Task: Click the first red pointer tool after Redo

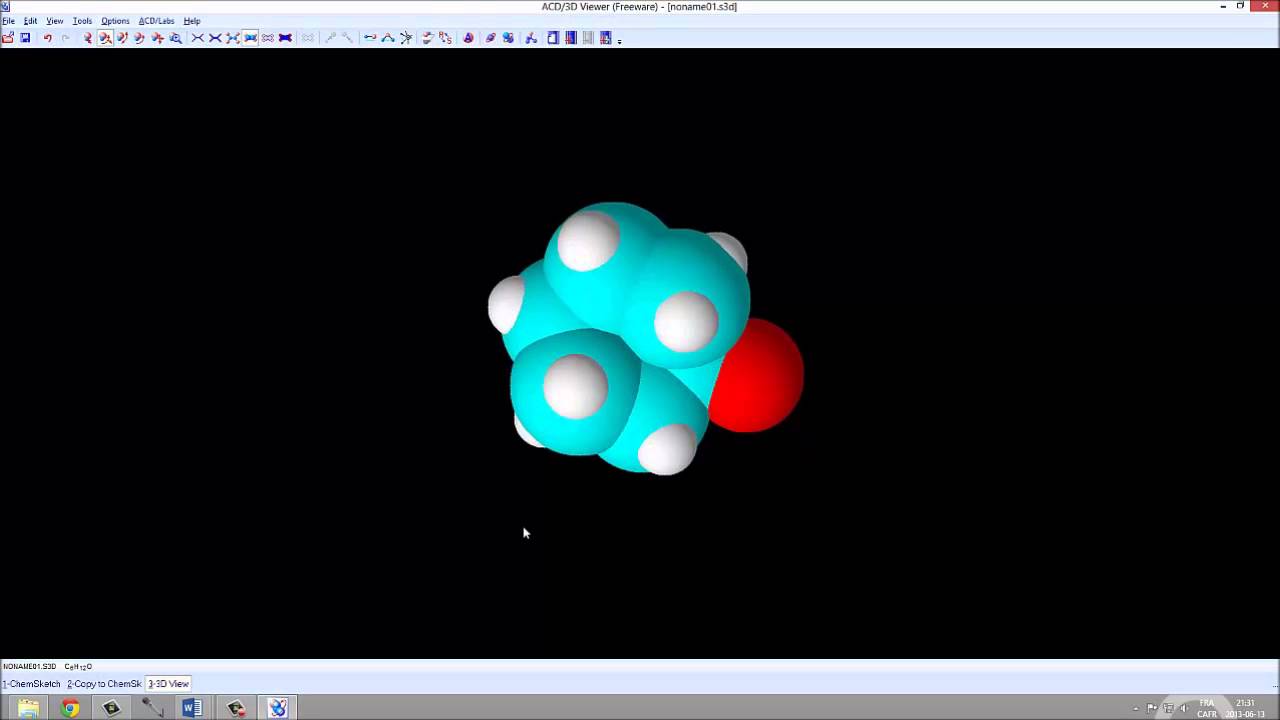Action: point(87,38)
